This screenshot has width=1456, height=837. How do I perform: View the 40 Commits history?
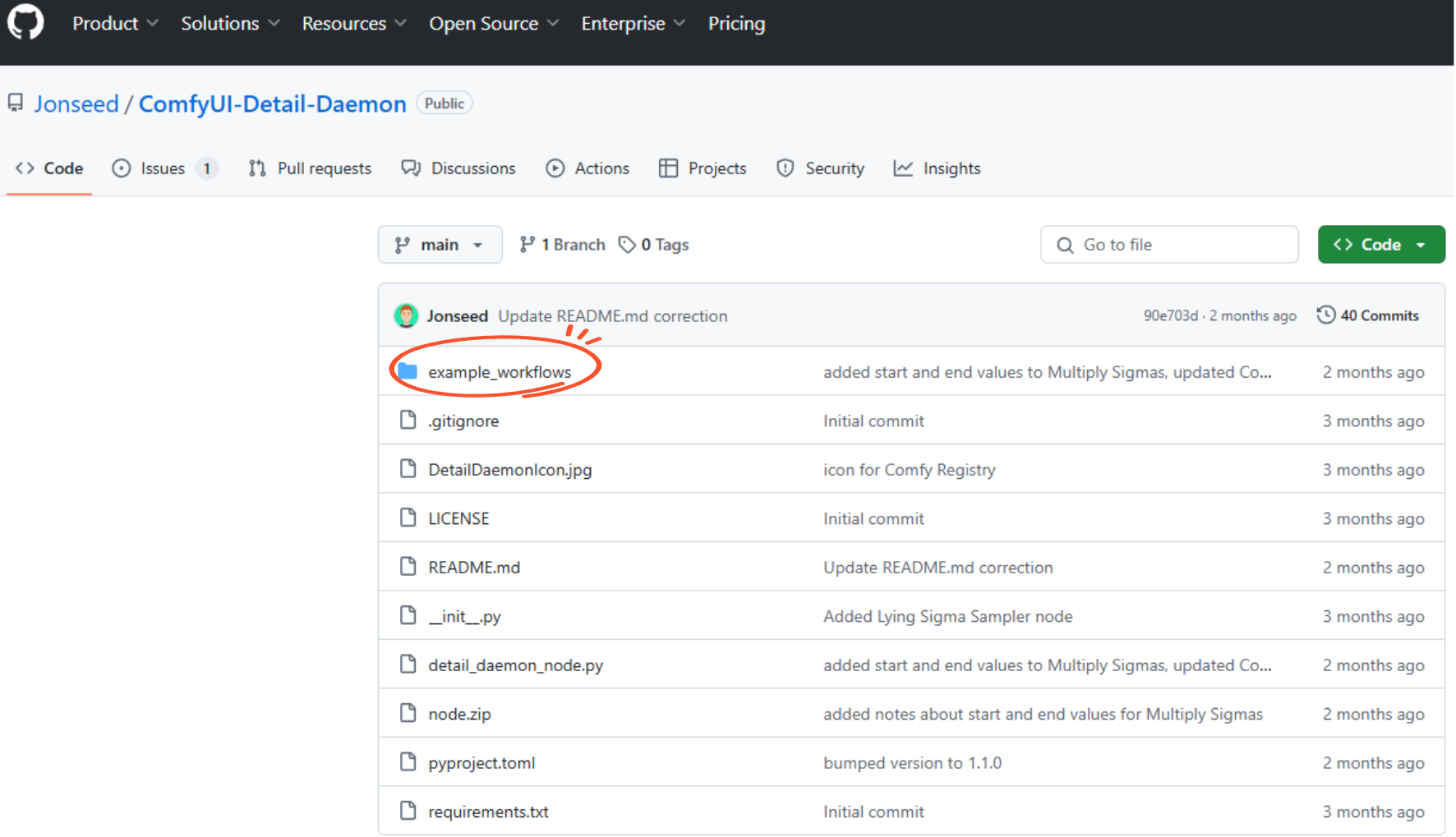(1368, 315)
